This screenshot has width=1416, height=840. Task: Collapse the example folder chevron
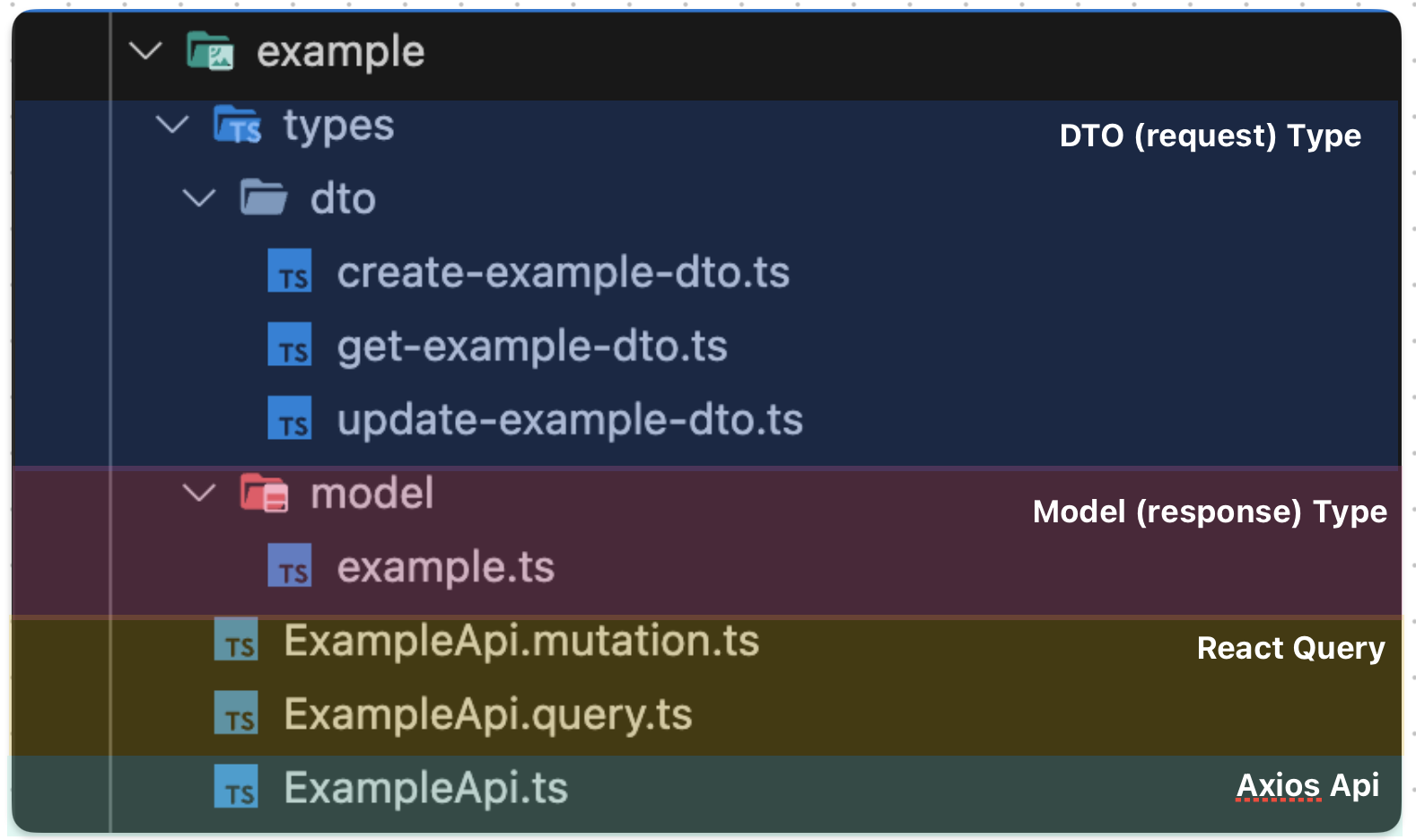coord(145,51)
